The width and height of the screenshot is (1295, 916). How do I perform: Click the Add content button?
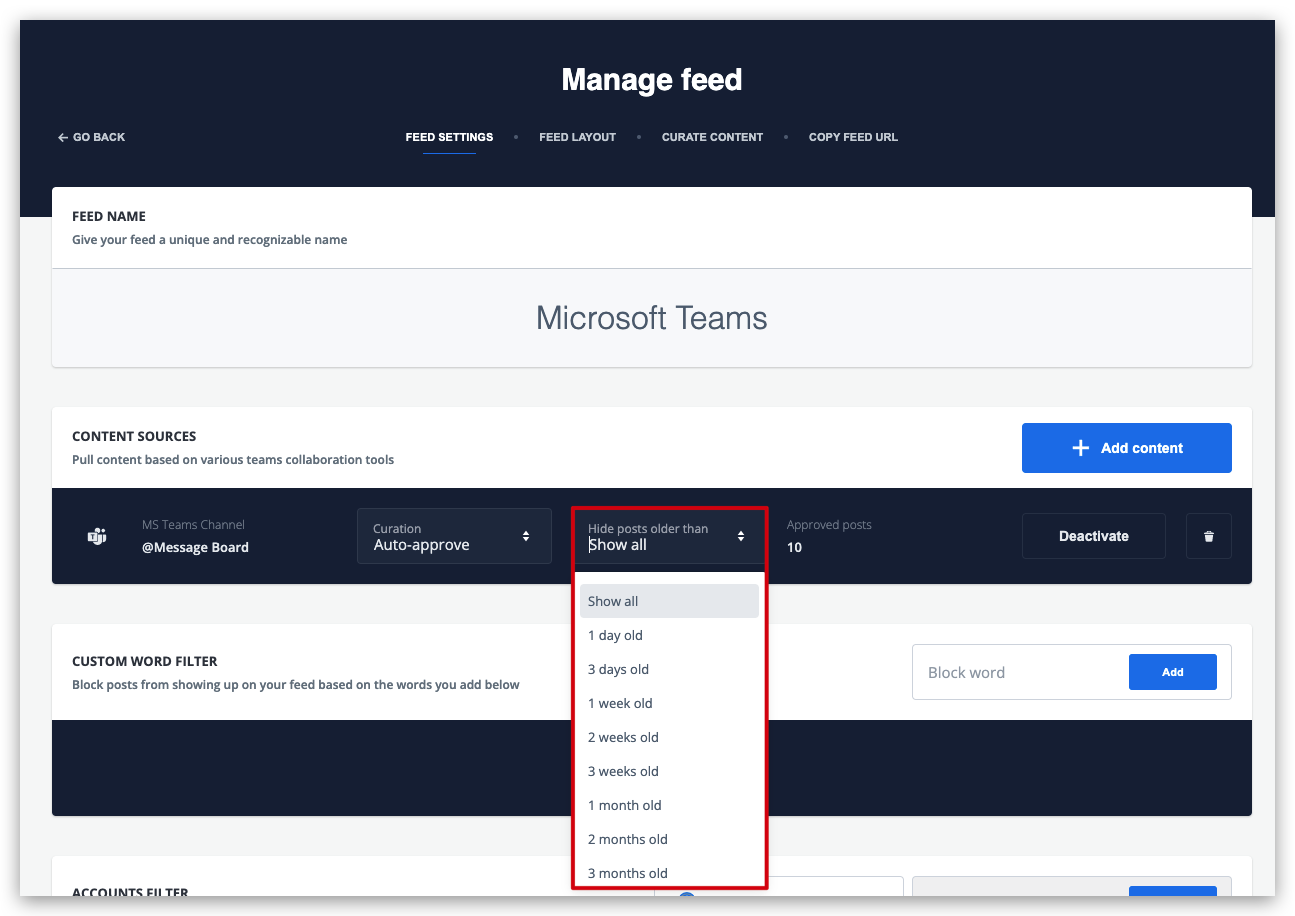coord(1127,448)
